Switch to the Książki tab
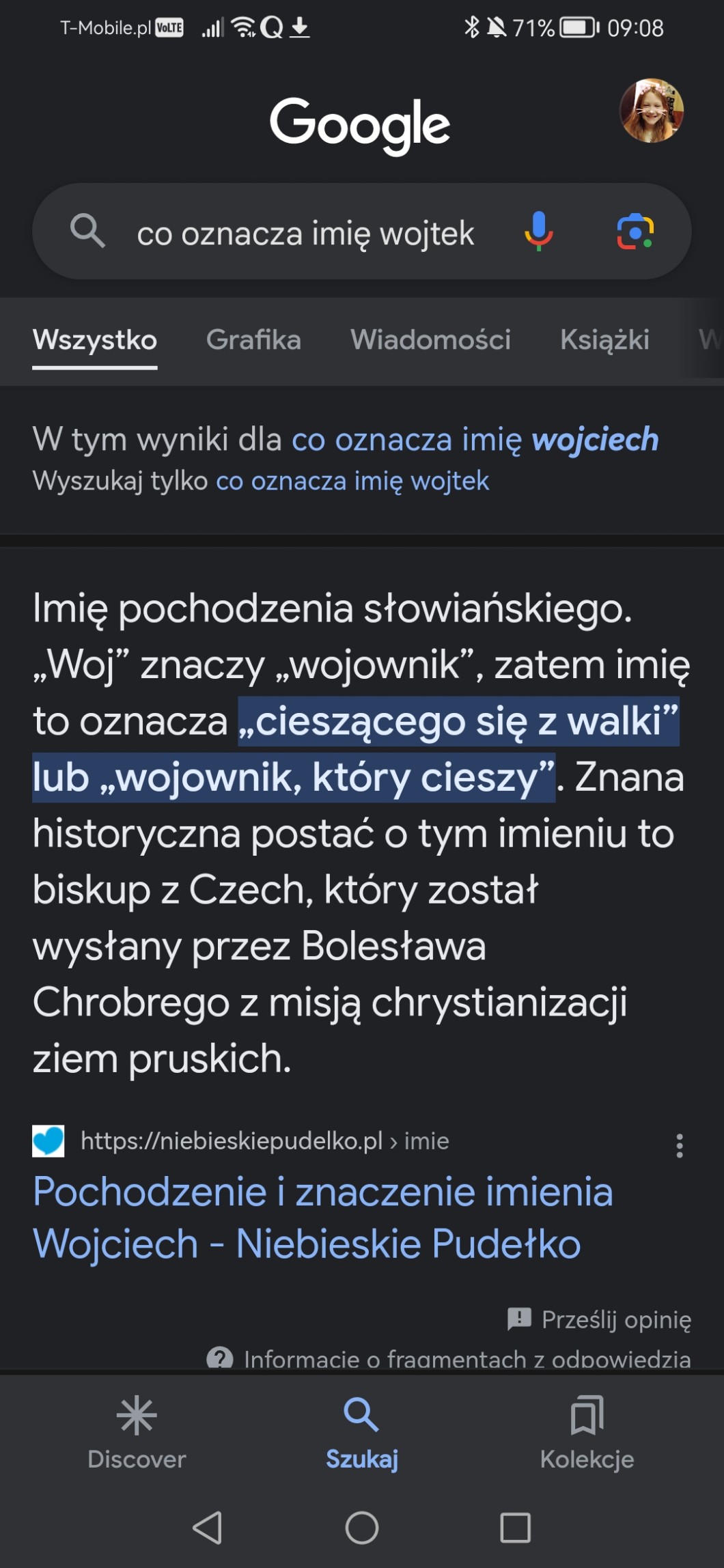The image size is (724, 1568). (x=604, y=339)
